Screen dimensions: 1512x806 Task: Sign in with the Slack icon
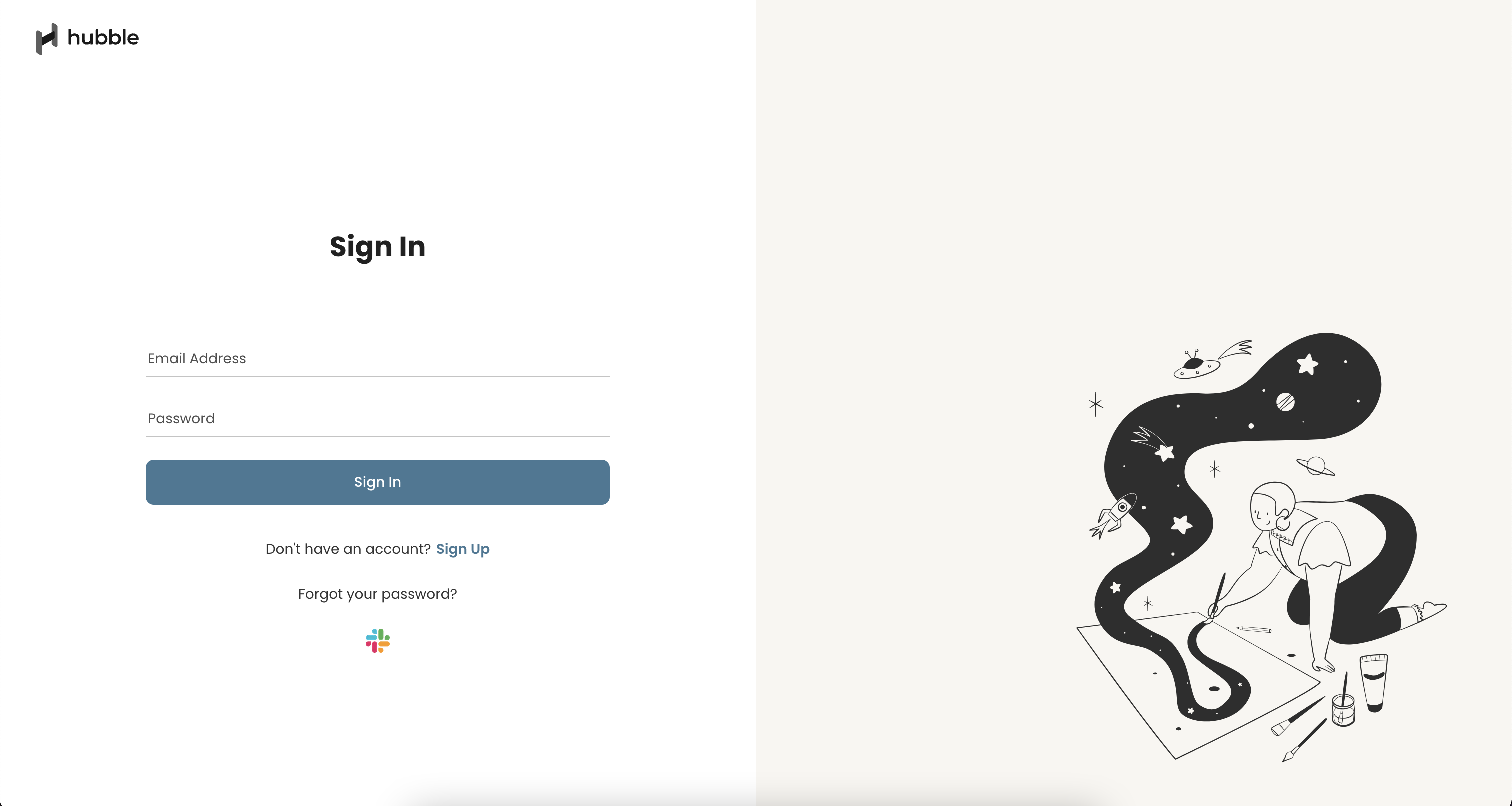click(378, 641)
